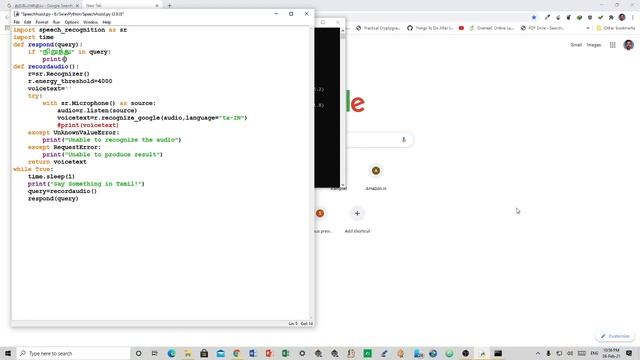Open the command prompt icon on taskbar
Screen dimensions: 640x360
498,353
